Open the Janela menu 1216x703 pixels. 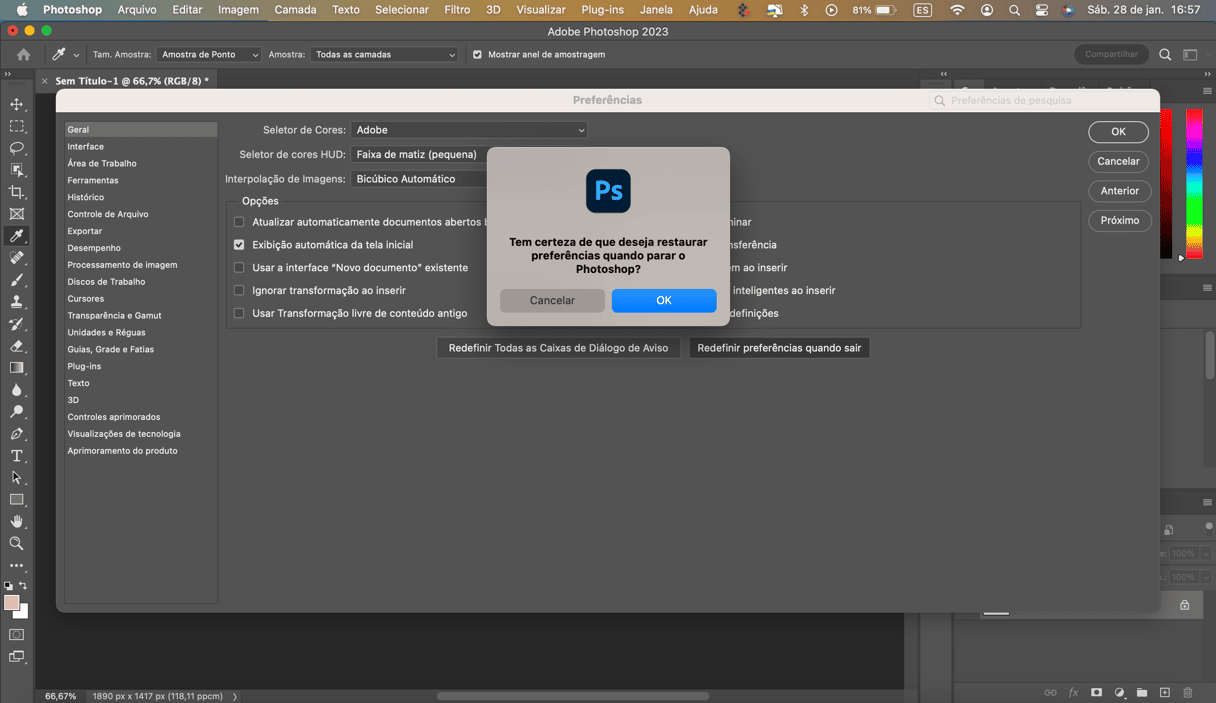[656, 10]
